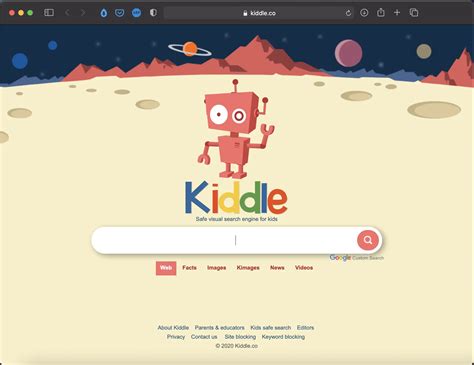Open the blue speech bubble extension

point(136,13)
